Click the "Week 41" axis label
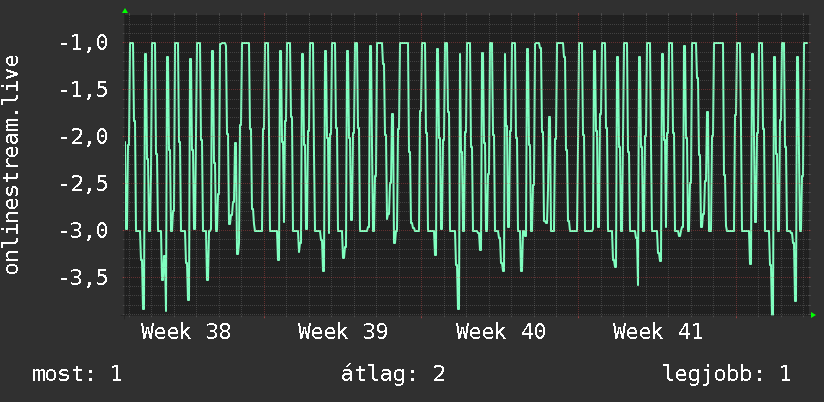Image resolution: width=824 pixels, height=402 pixels. pyautogui.click(x=658, y=332)
